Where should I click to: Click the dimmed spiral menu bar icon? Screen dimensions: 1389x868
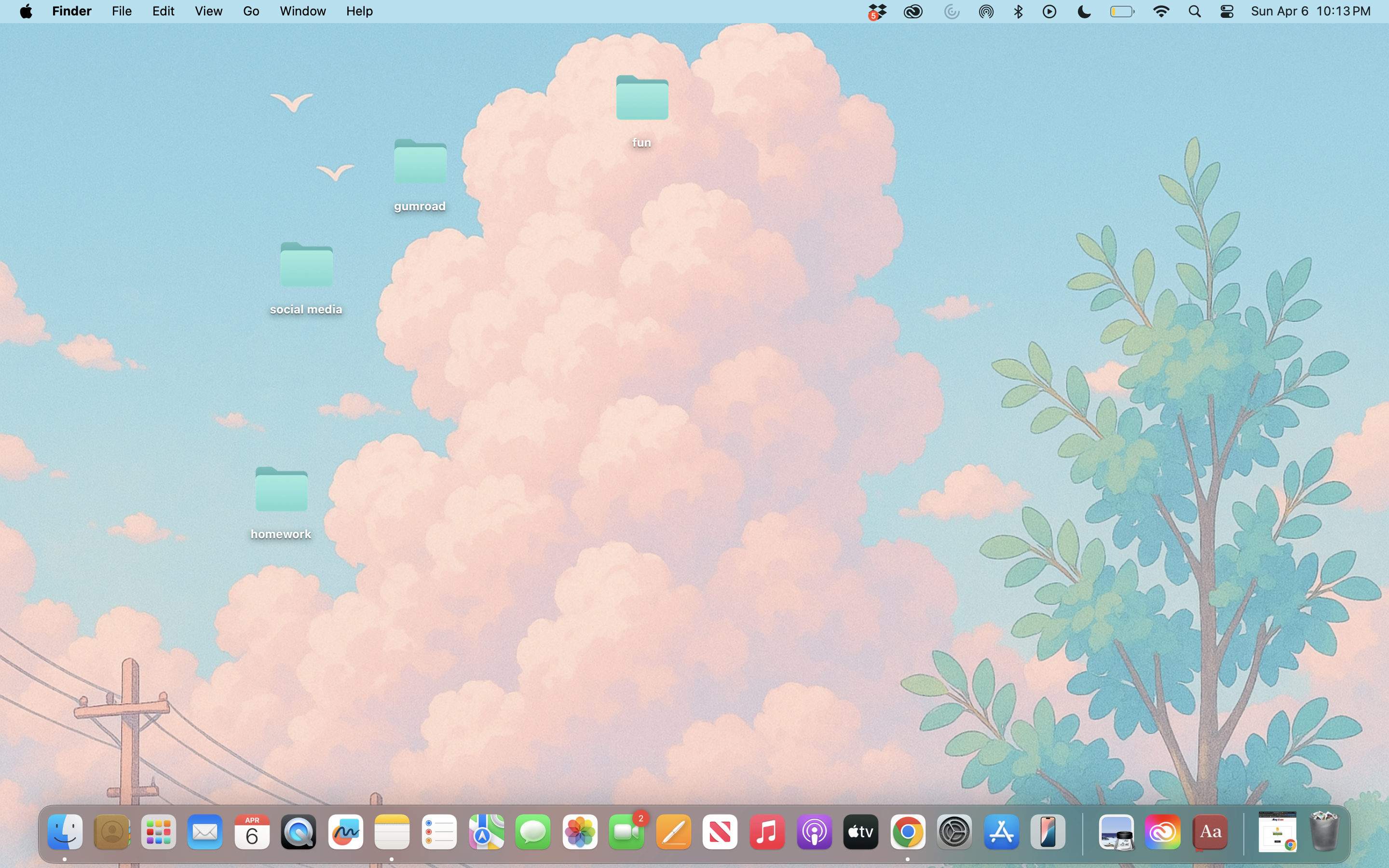click(x=952, y=12)
